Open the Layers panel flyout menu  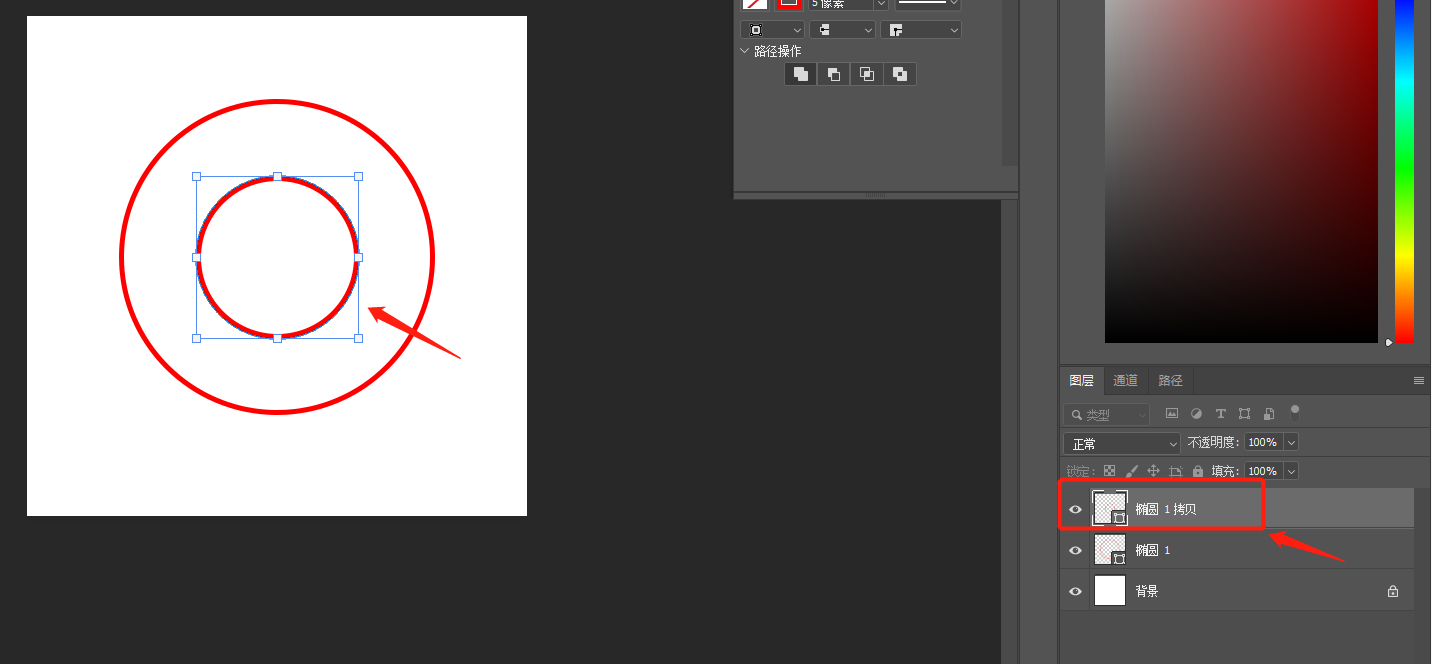tap(1418, 381)
